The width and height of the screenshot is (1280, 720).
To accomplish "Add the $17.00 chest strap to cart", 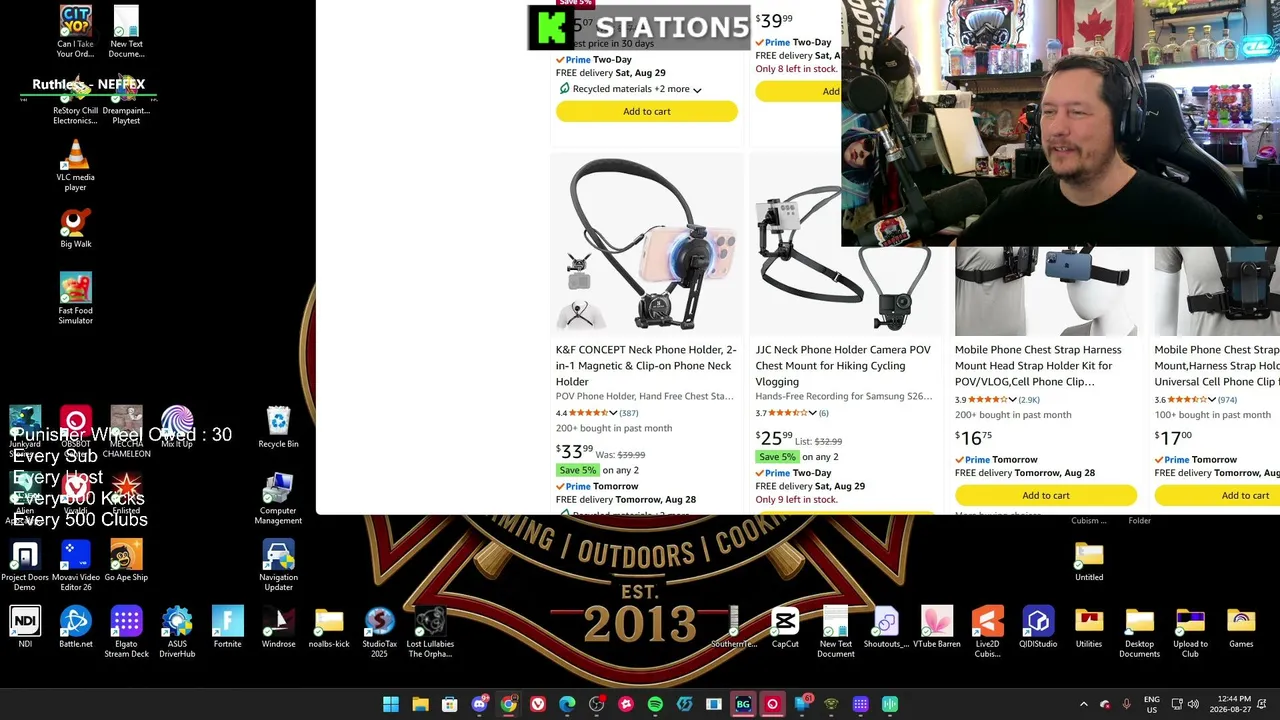I will click(1217, 495).
